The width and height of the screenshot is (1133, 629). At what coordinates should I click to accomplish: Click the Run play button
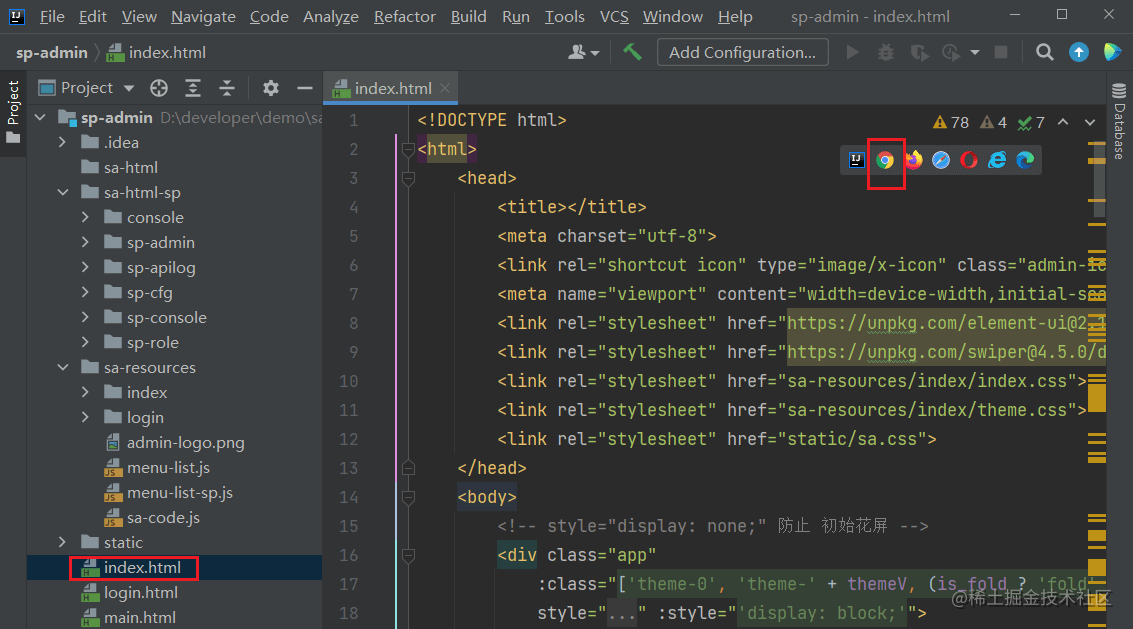[853, 52]
